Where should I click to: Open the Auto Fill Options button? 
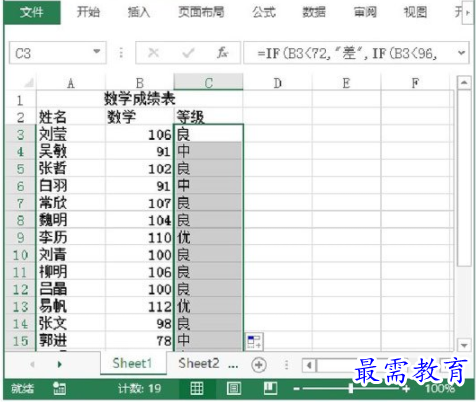click(x=255, y=341)
